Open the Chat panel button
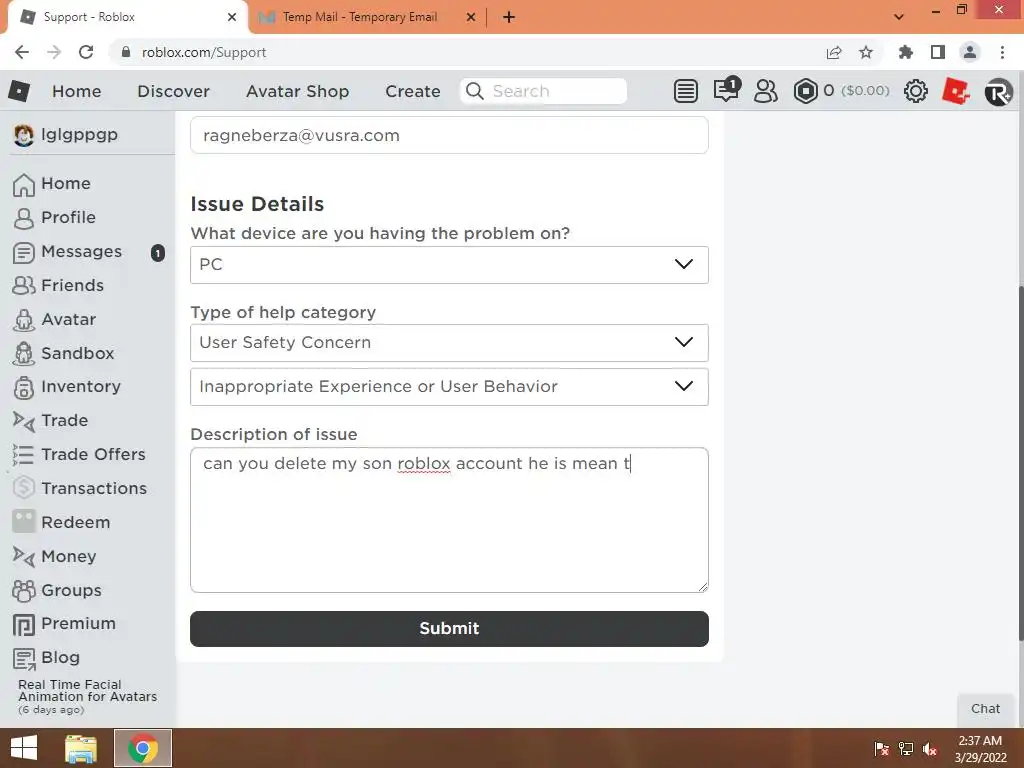This screenshot has height=768, width=1024. [985, 709]
